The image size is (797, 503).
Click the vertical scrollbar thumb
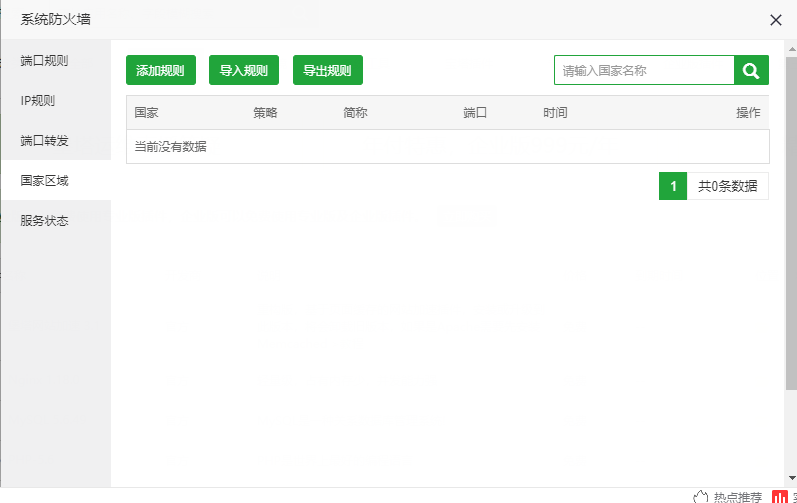coord(791,224)
